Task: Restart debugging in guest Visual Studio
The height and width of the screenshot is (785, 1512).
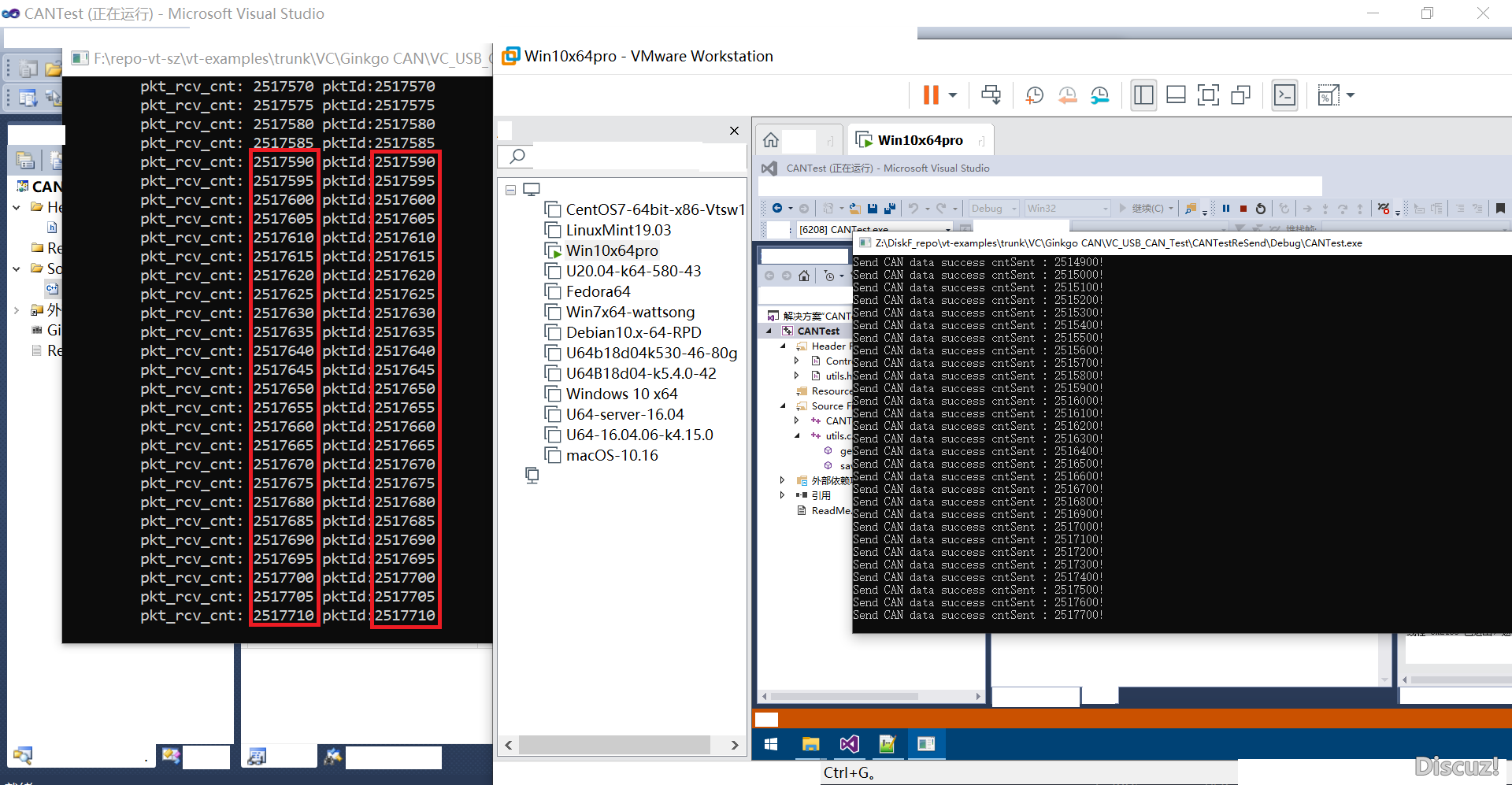Action: click(x=1261, y=209)
